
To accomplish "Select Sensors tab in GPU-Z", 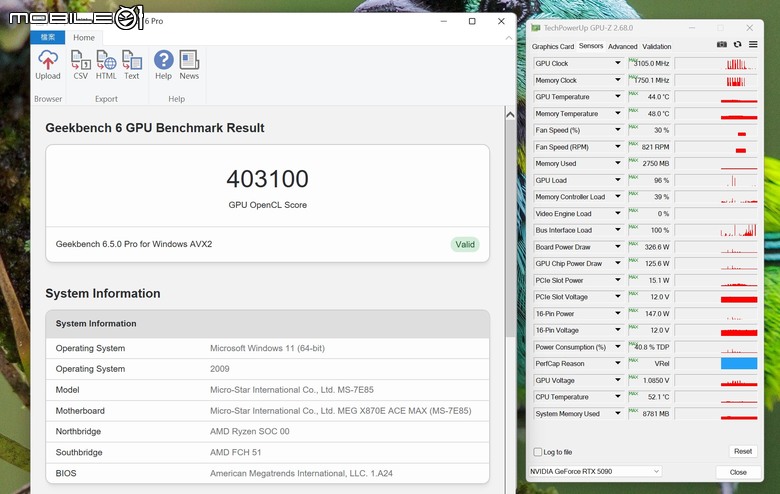I will pos(591,46).
